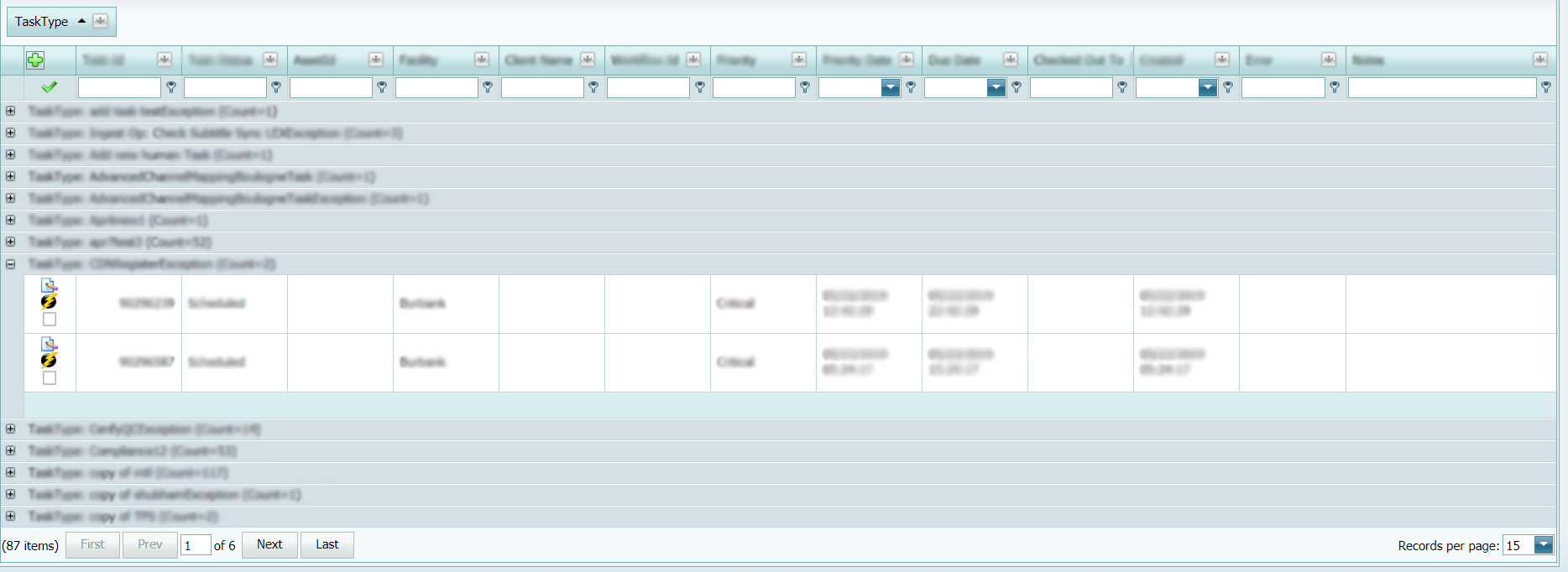
Task: Click the green plus add icon
Action: click(35, 60)
